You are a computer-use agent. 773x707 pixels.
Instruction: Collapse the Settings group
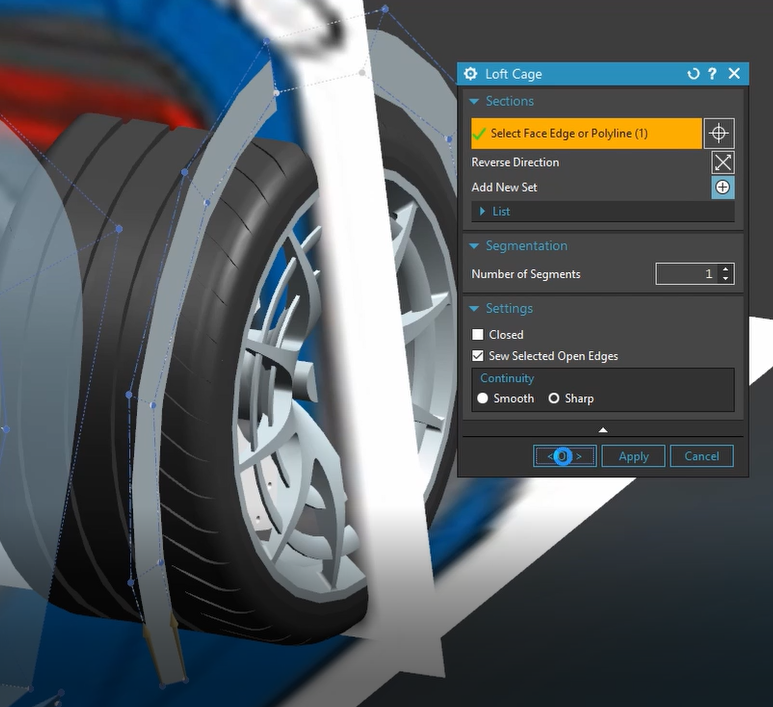[x=474, y=309]
